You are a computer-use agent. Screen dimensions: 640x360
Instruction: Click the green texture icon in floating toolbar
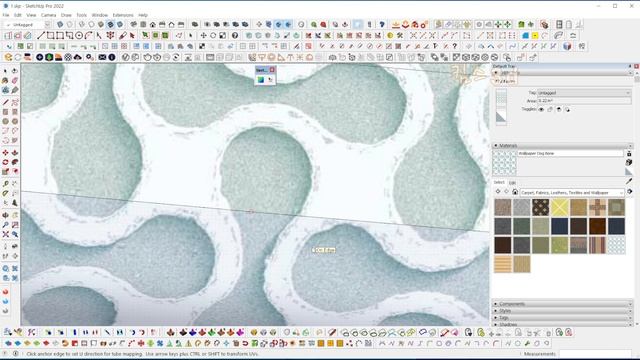[260, 80]
